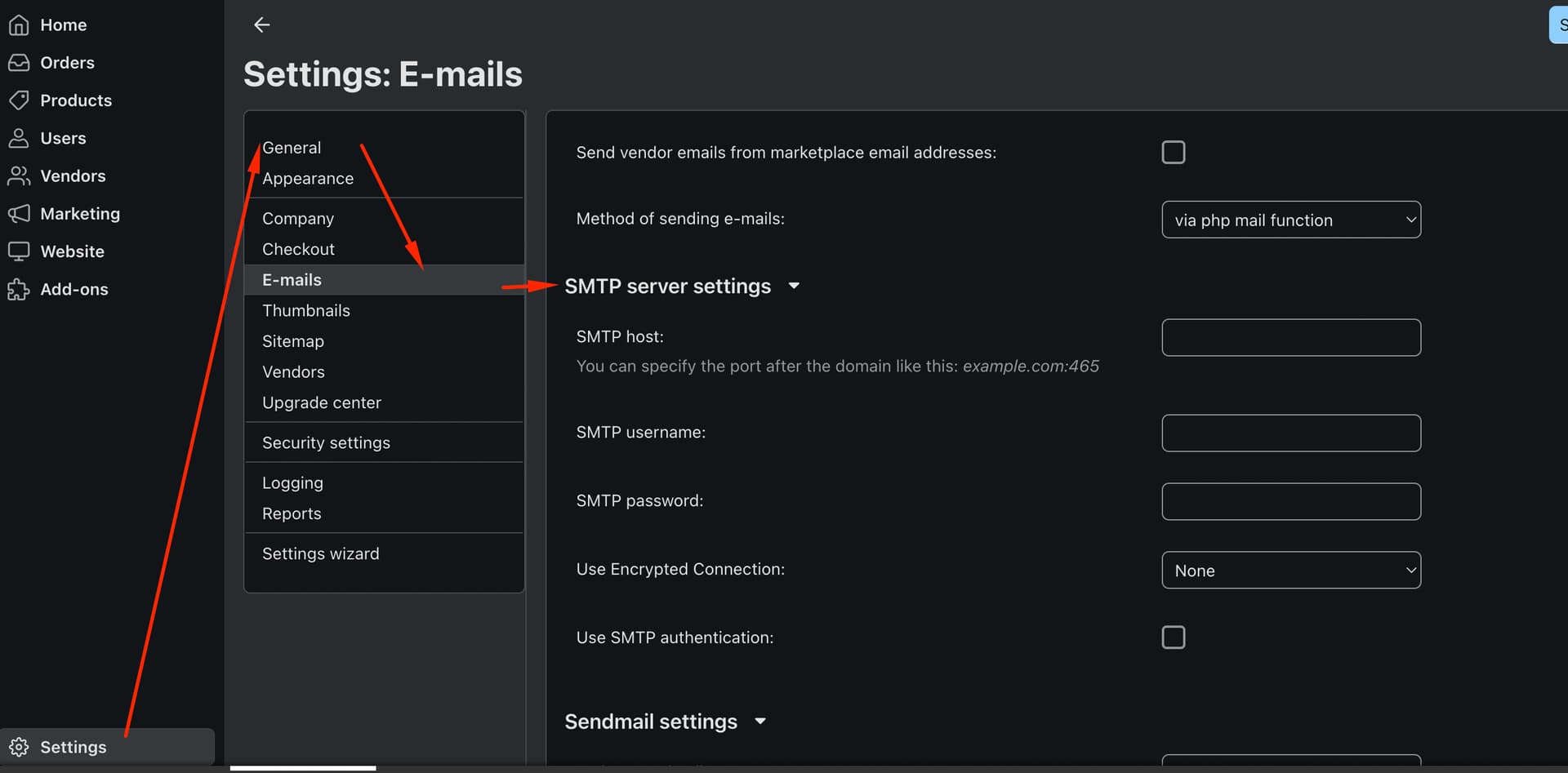
Task: Open the Settings wizard link
Action: tap(320, 554)
